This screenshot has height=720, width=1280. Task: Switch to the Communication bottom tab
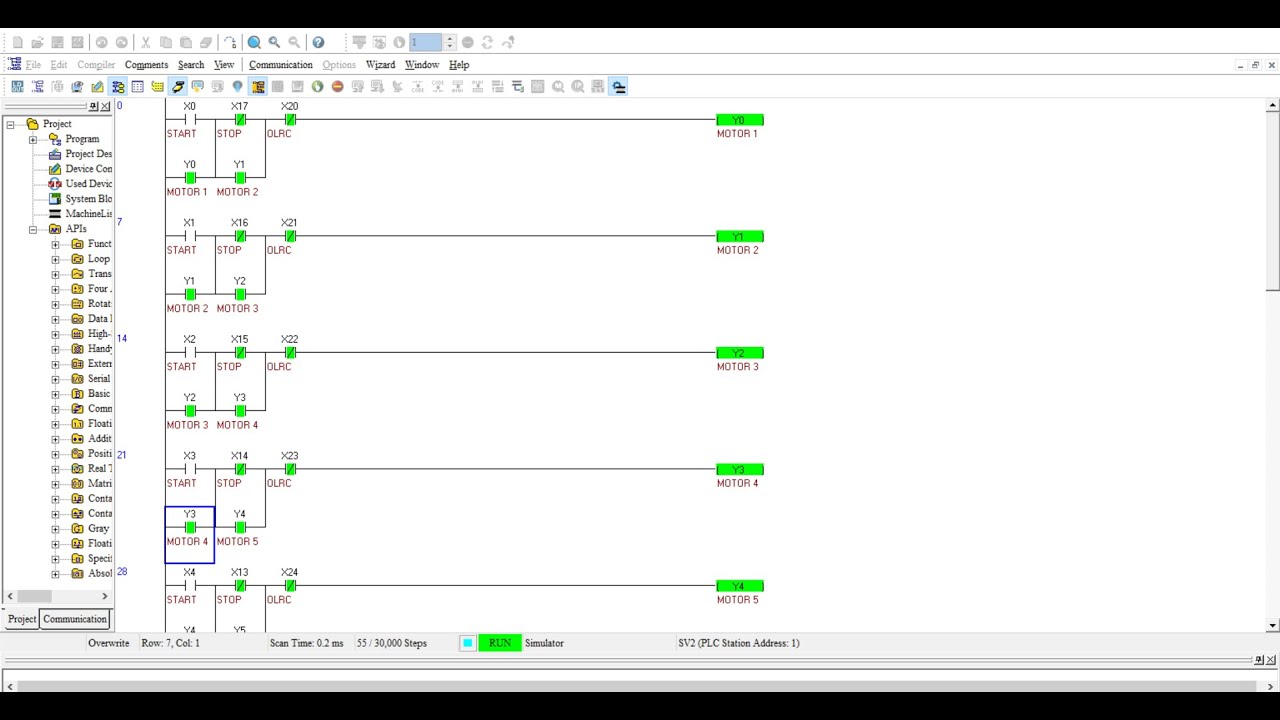(75, 619)
